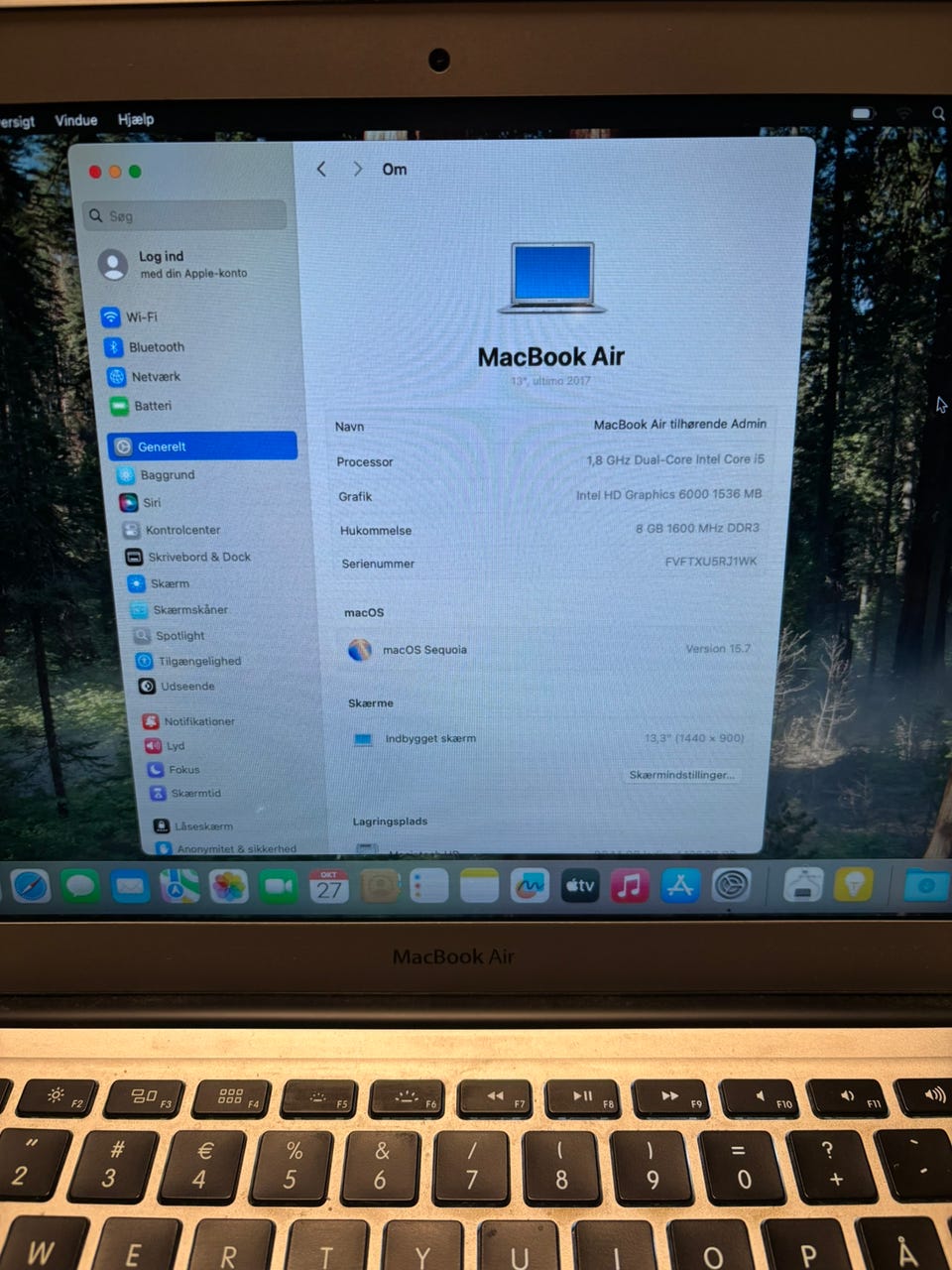Click the battery icon in menu bar

(x=863, y=113)
